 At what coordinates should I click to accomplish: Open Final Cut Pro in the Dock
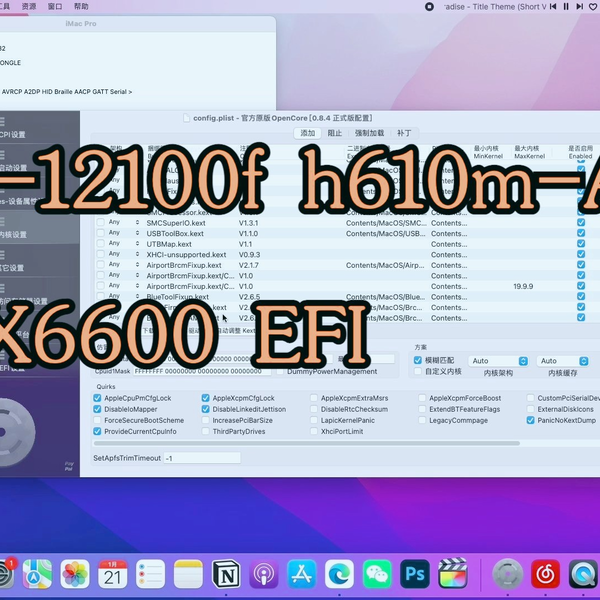453,574
